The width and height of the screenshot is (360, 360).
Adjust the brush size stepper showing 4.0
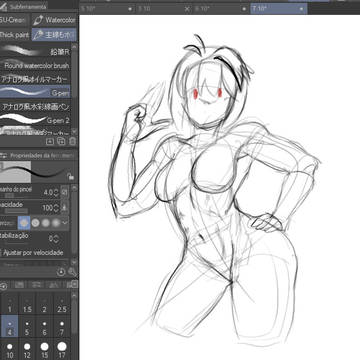tap(56, 192)
